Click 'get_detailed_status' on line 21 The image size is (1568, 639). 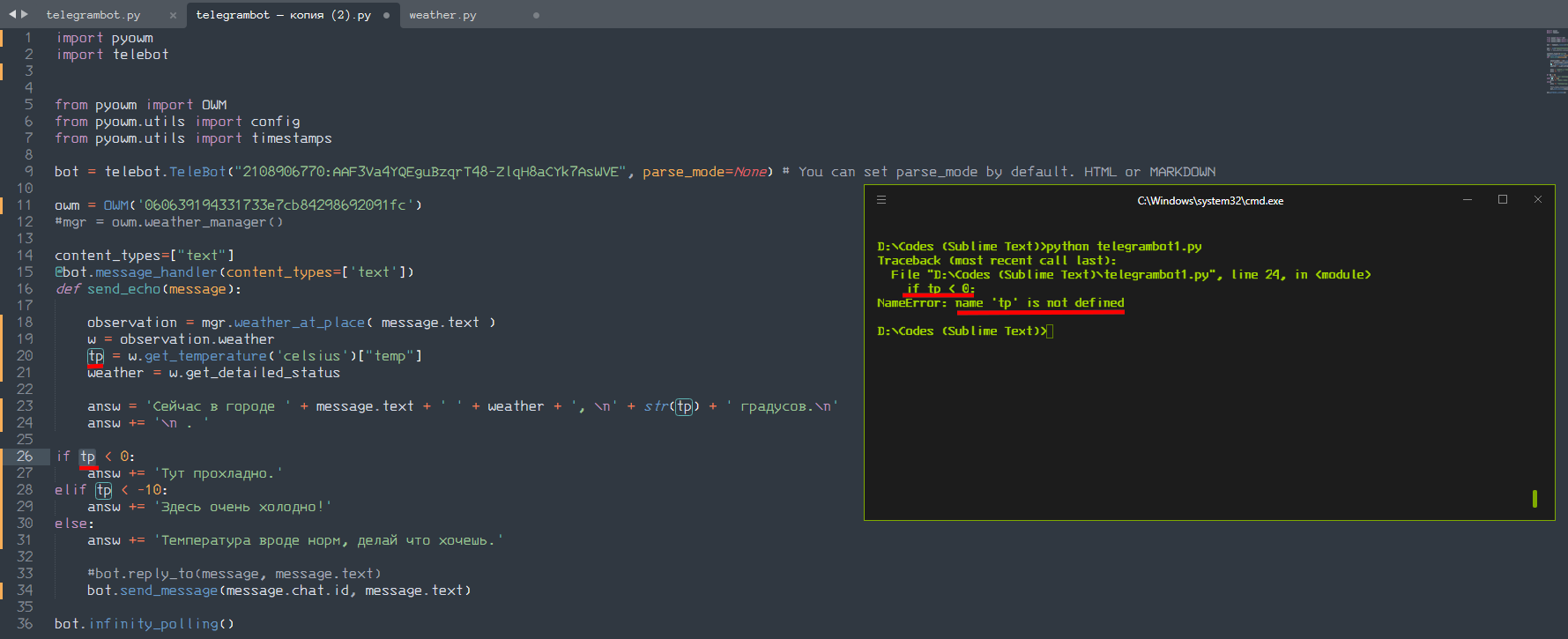coord(263,373)
